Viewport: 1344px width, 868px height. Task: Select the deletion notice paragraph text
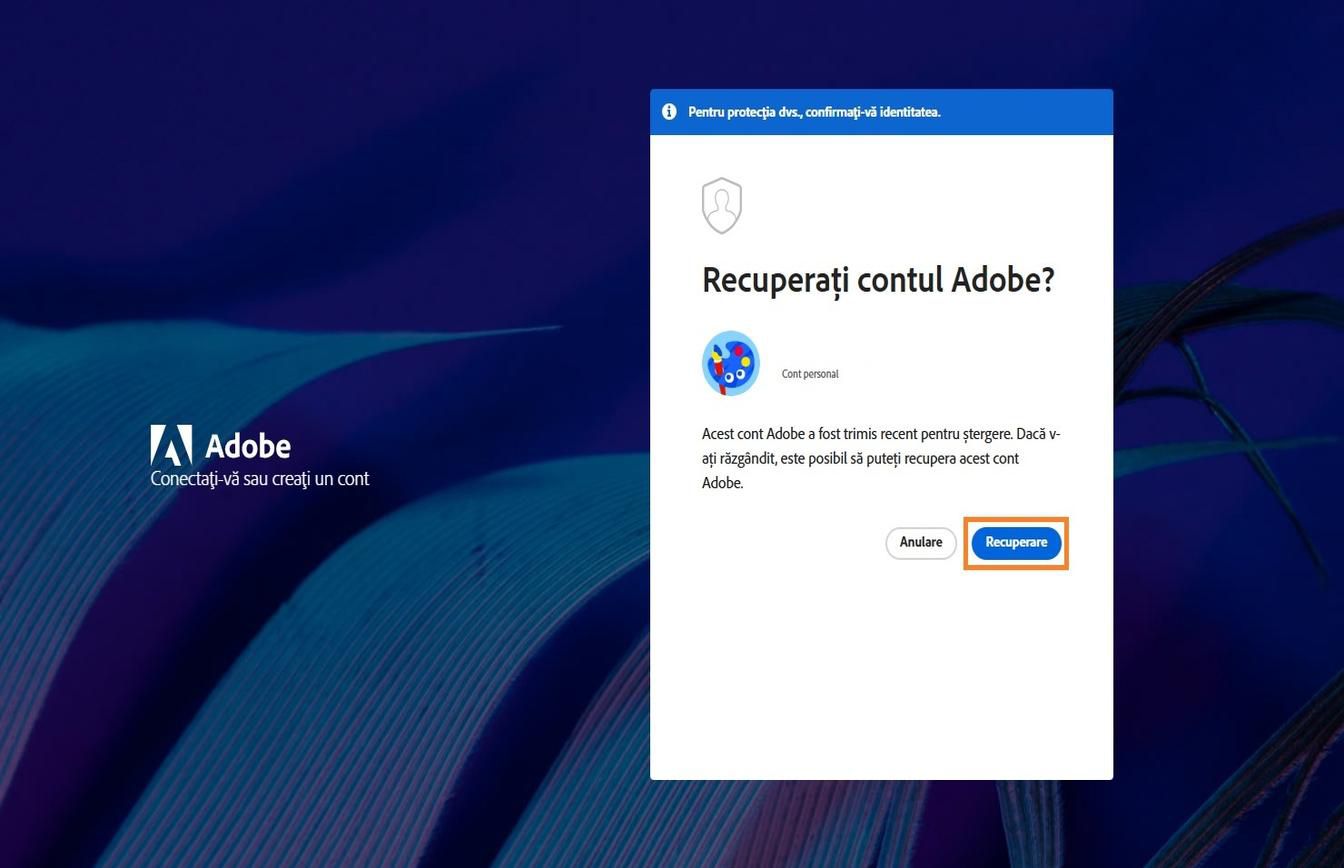(x=880, y=458)
